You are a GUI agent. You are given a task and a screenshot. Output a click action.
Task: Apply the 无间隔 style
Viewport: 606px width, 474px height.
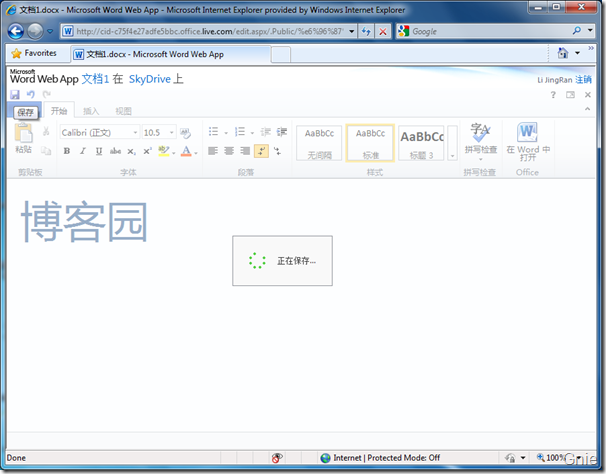pyautogui.click(x=319, y=143)
